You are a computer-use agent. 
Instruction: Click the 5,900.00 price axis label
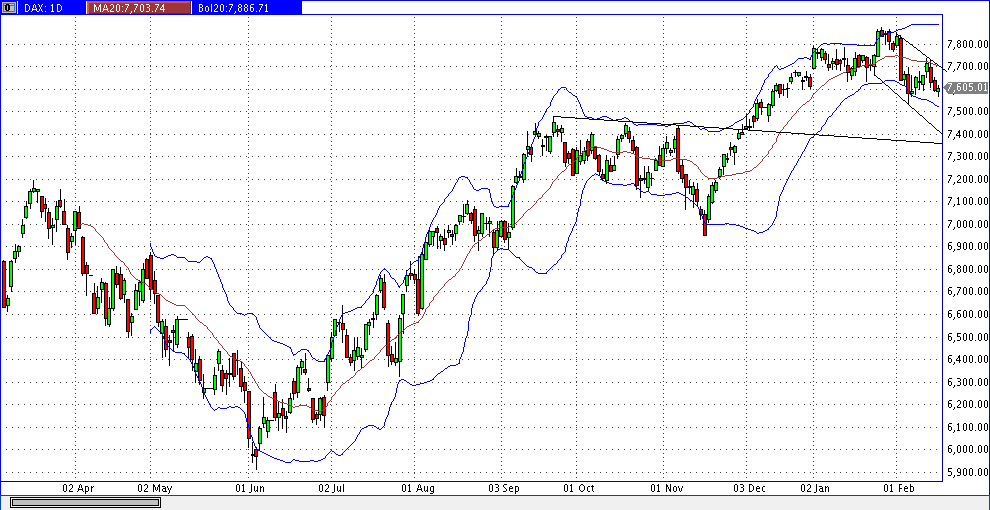[967, 472]
